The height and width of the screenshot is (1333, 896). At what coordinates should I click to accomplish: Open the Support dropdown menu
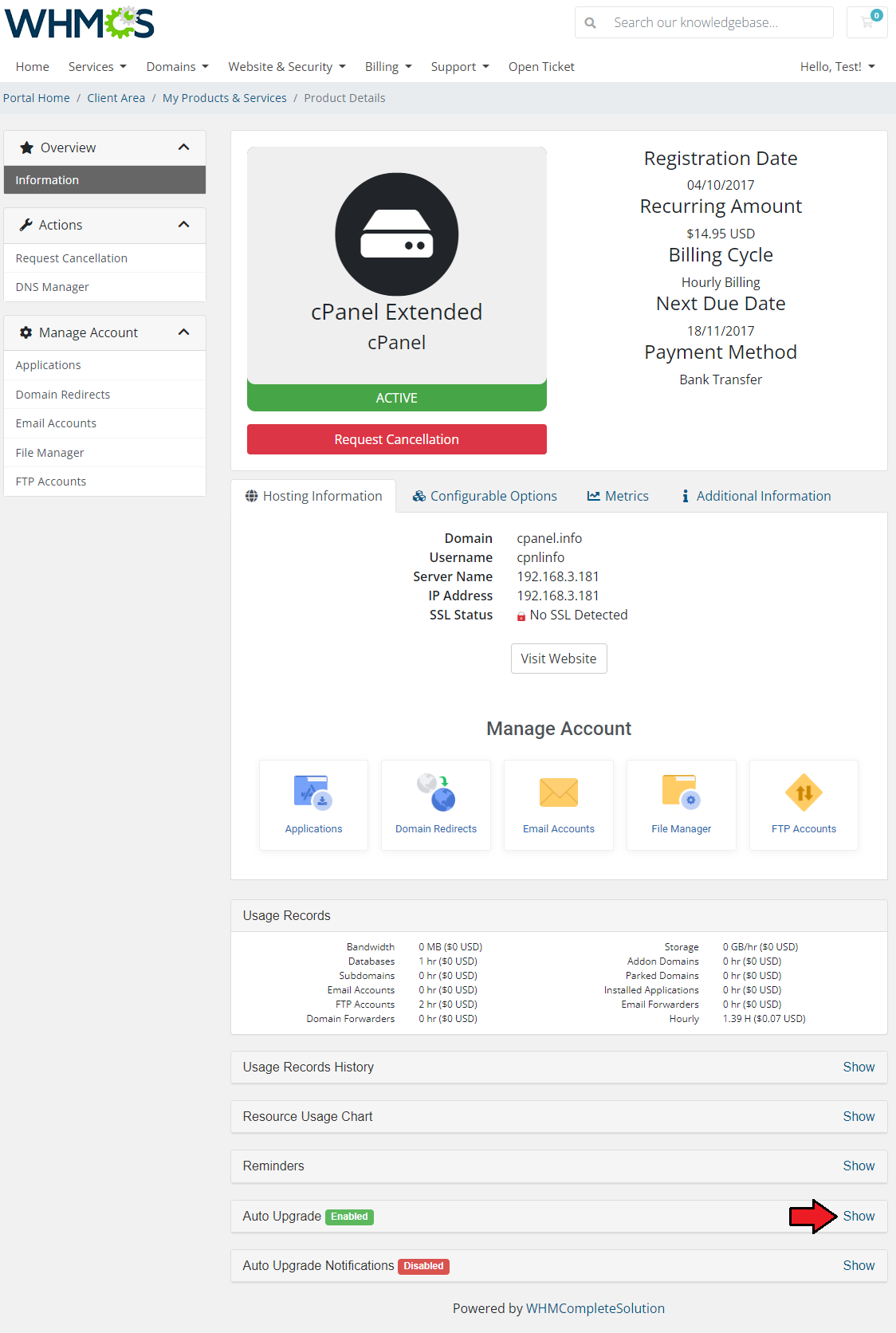click(x=460, y=67)
